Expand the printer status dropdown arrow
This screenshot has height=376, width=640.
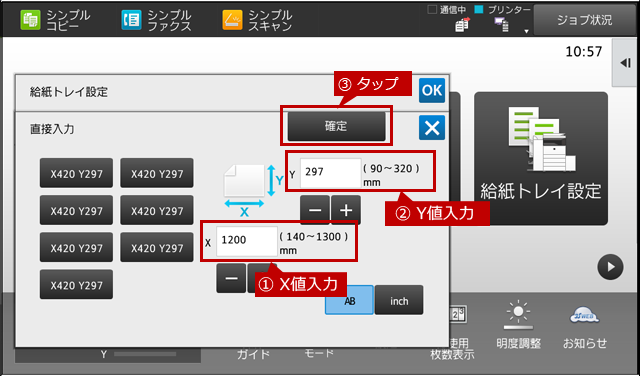[x=526, y=31]
